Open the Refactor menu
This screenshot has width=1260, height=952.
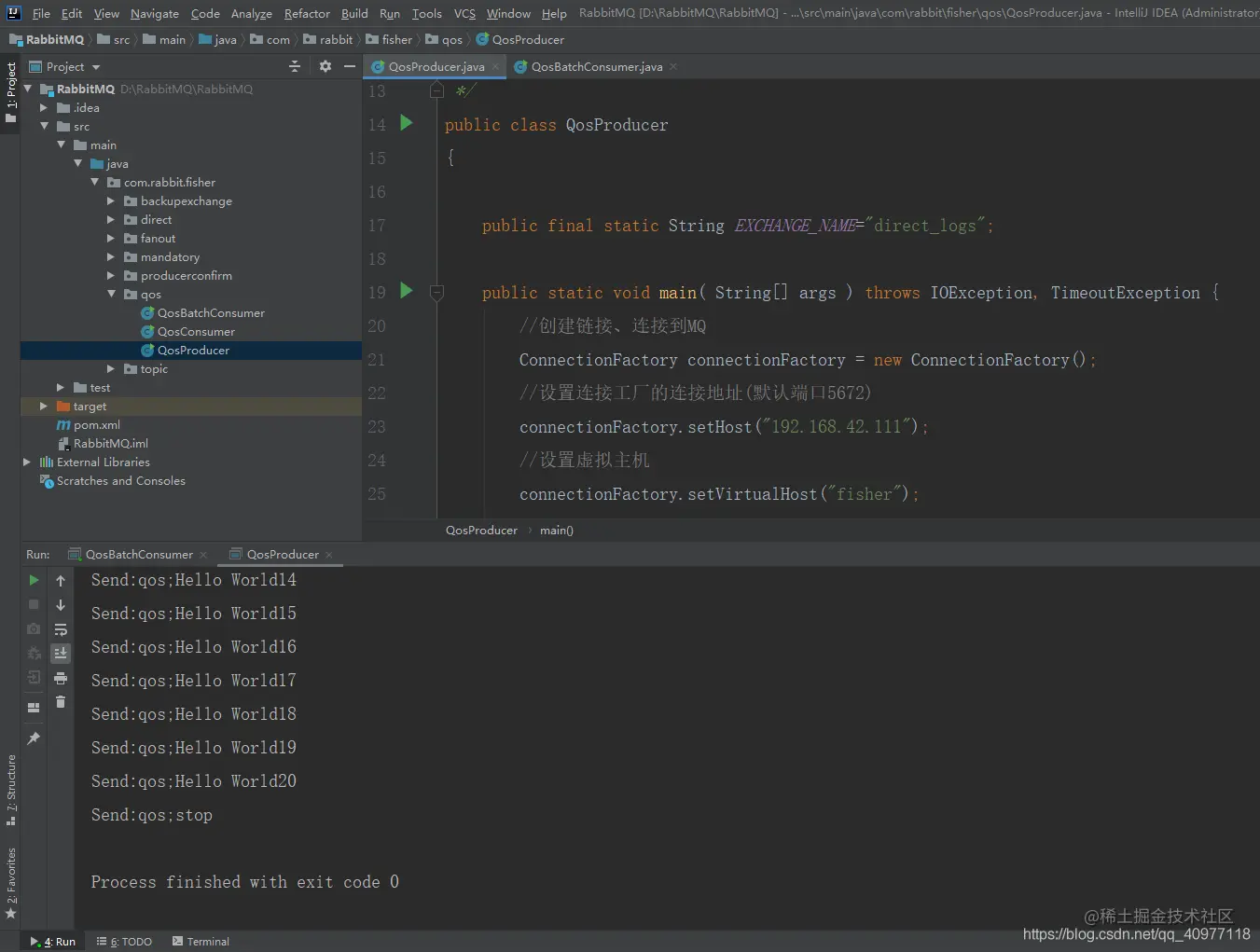tap(307, 13)
